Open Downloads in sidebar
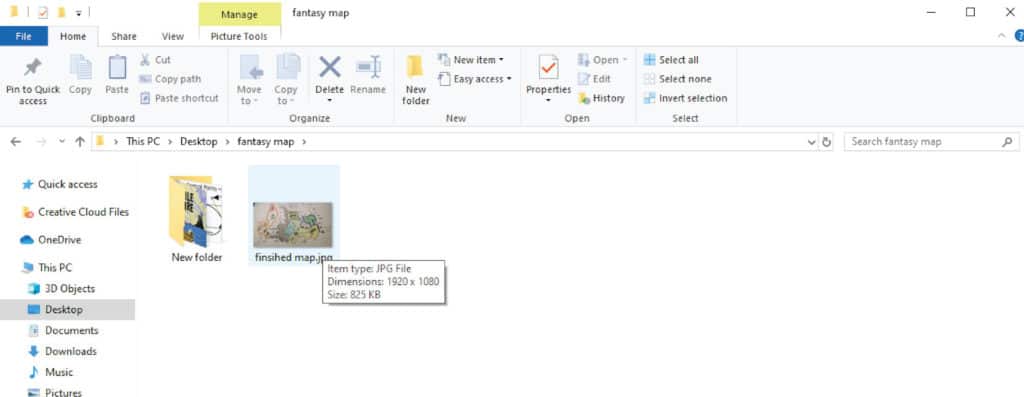Viewport: 1024px width, 397px height. (x=62, y=351)
